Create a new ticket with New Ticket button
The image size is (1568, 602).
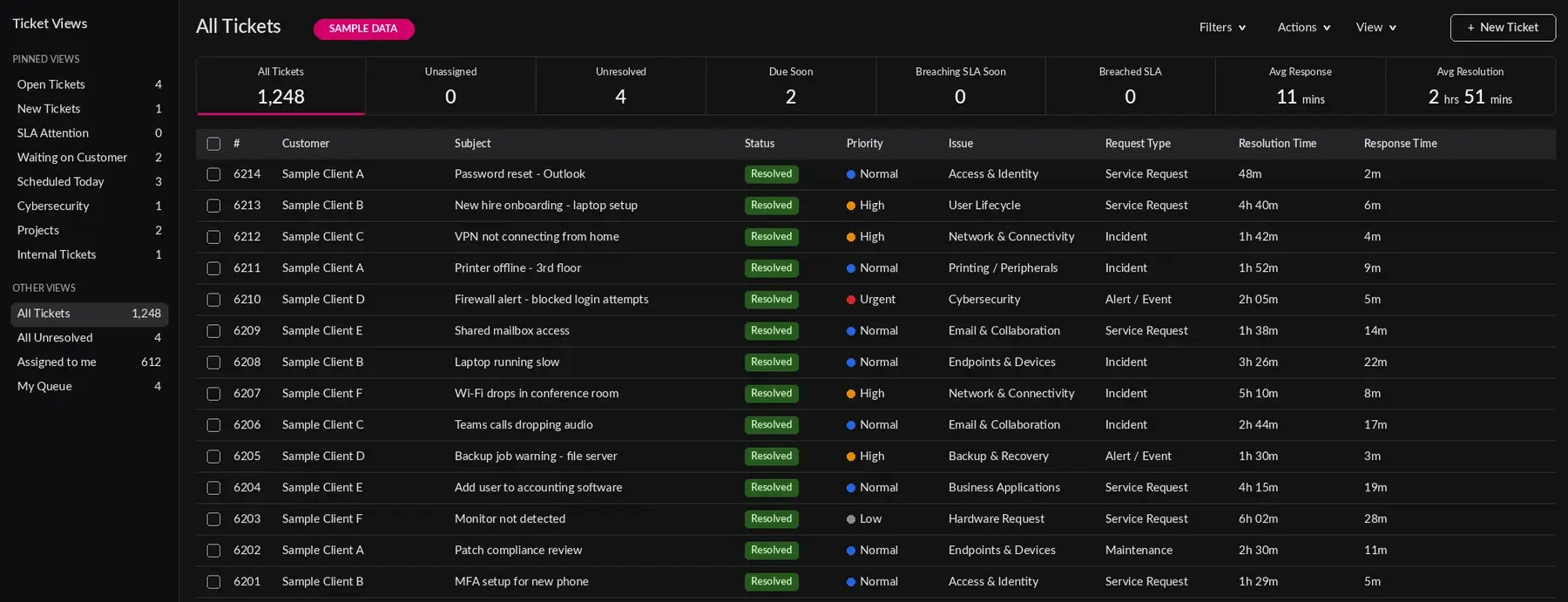pos(1503,28)
